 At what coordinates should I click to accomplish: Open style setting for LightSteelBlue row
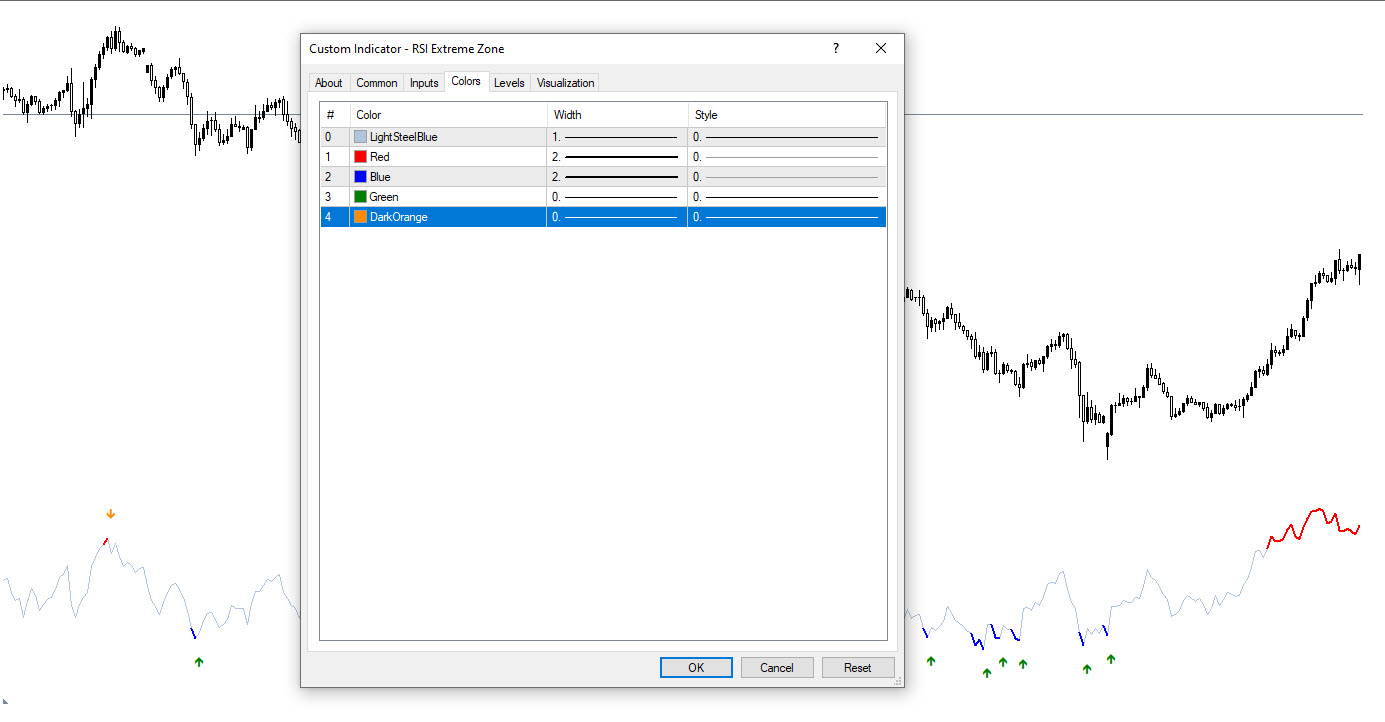[x=787, y=137]
